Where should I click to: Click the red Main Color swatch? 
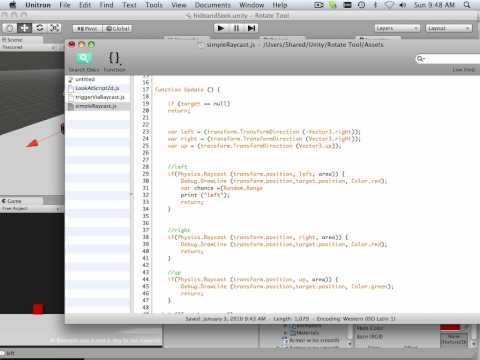point(450,327)
